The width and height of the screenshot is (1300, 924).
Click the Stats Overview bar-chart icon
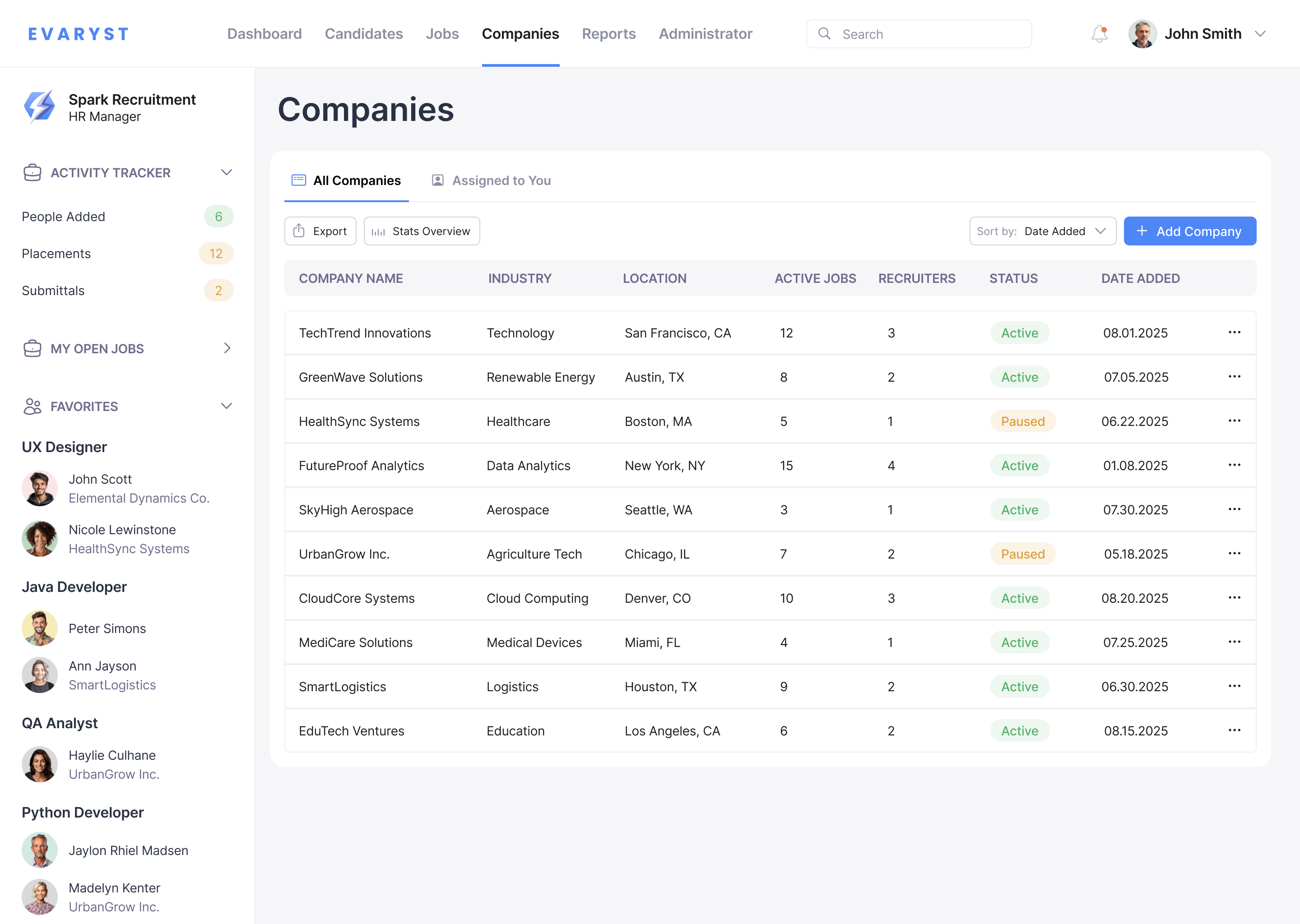379,231
